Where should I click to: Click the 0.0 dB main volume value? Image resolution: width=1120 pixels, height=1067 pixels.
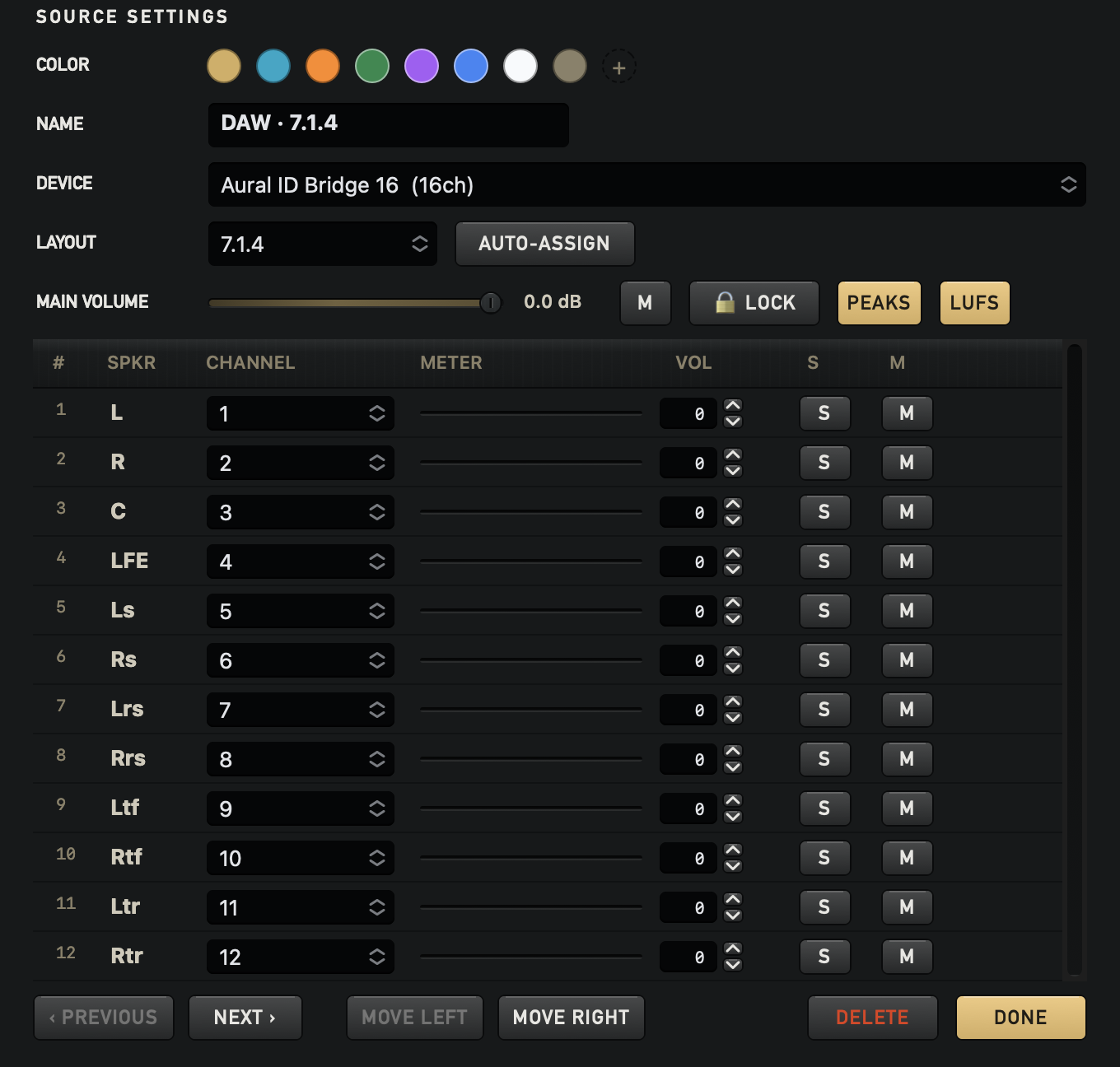point(553,302)
